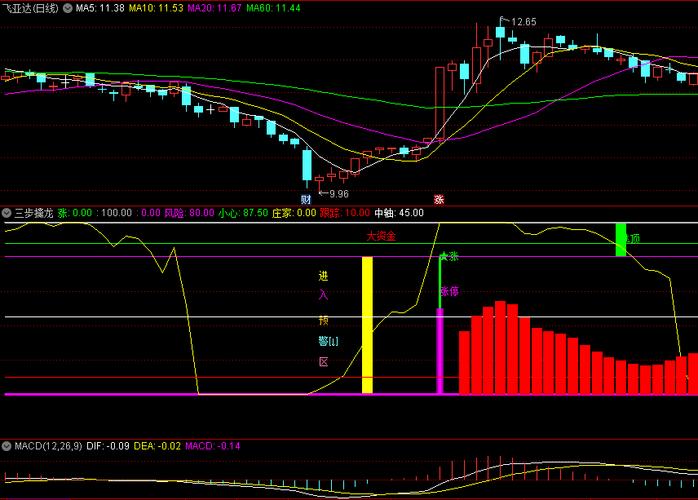The image size is (698, 500).
Task: Open the MACD(12,26,9) parameter label
Action: point(47,444)
